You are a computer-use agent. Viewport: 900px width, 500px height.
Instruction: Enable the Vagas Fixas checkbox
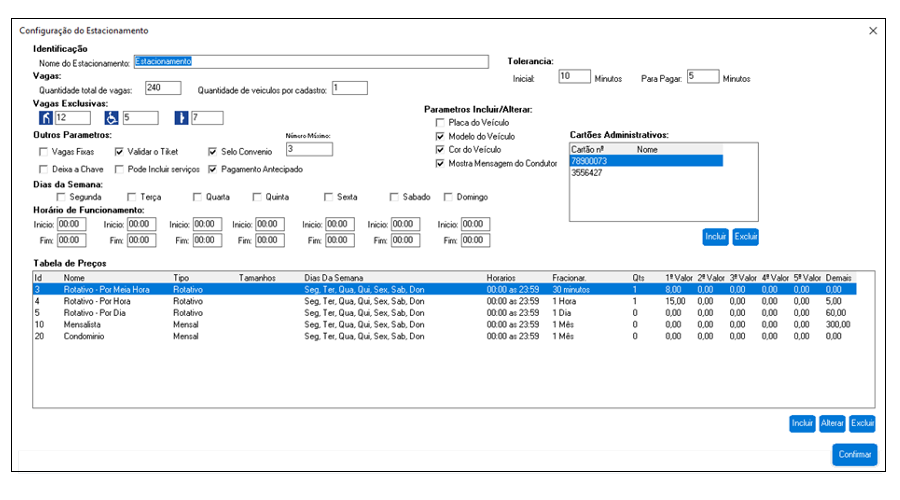(43, 152)
